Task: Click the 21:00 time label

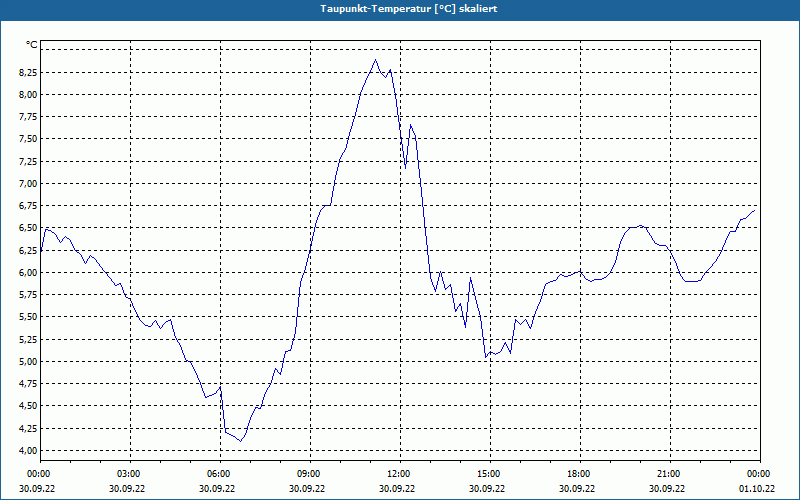Action: pos(670,474)
